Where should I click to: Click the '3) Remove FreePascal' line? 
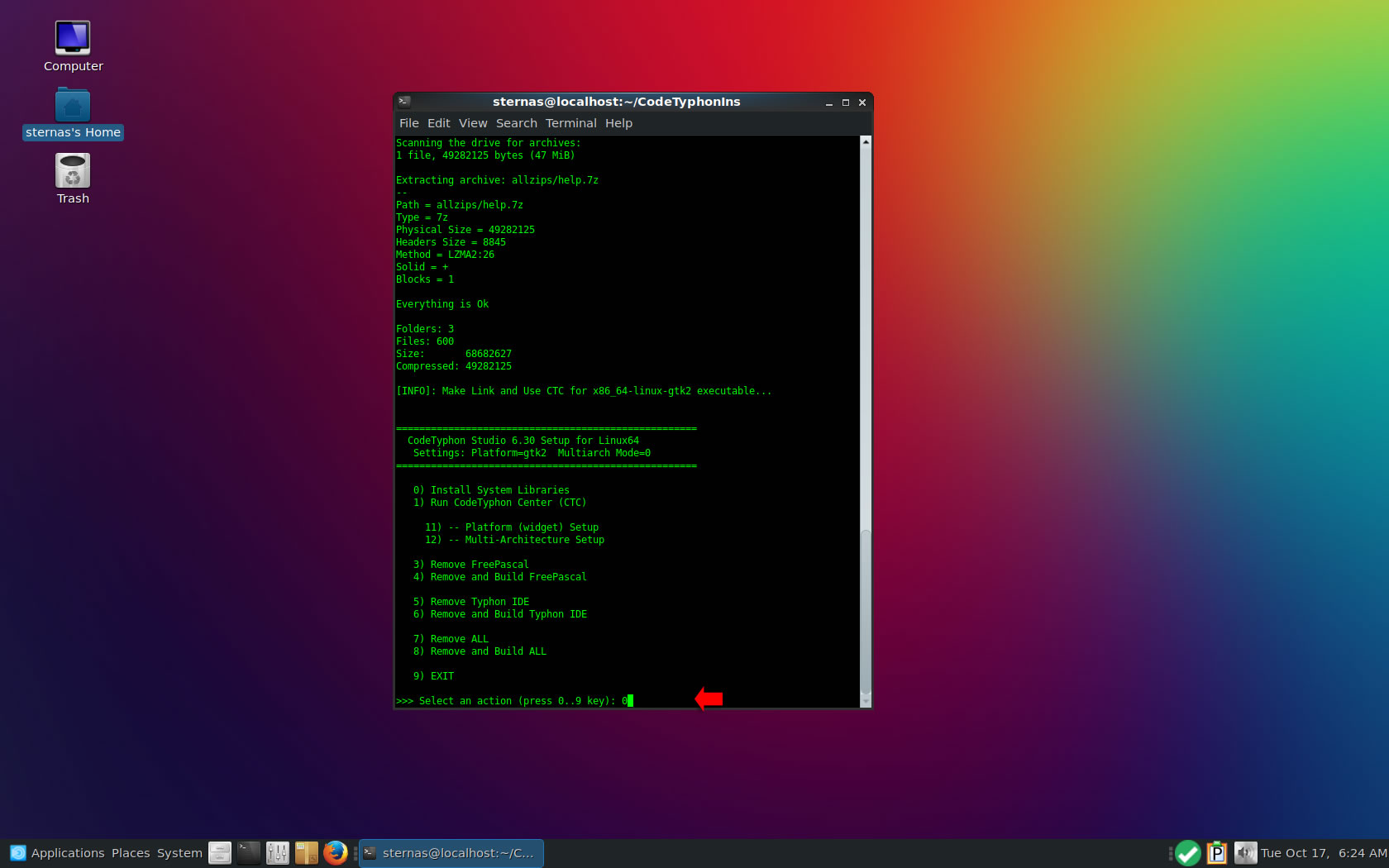pyautogui.click(x=471, y=565)
